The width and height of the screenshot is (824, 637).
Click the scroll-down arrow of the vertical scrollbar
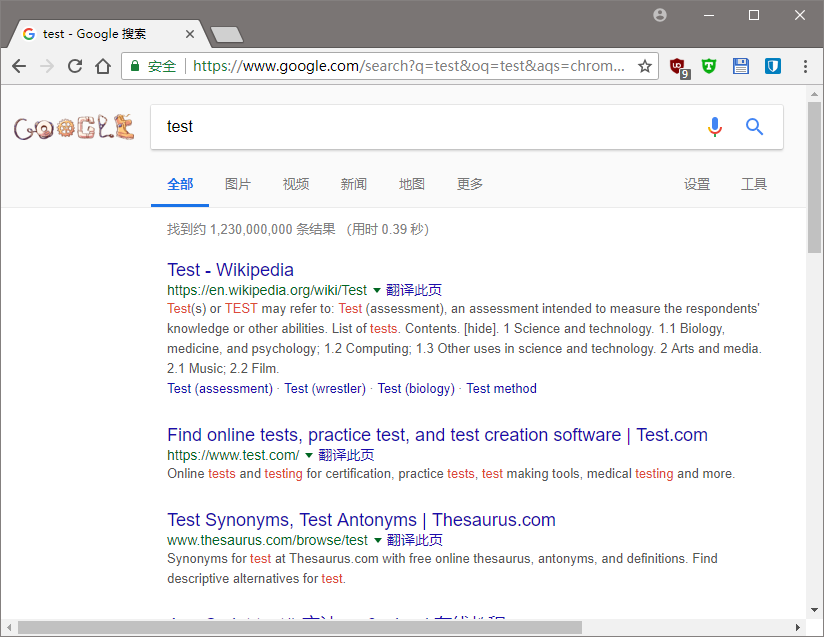click(x=815, y=610)
